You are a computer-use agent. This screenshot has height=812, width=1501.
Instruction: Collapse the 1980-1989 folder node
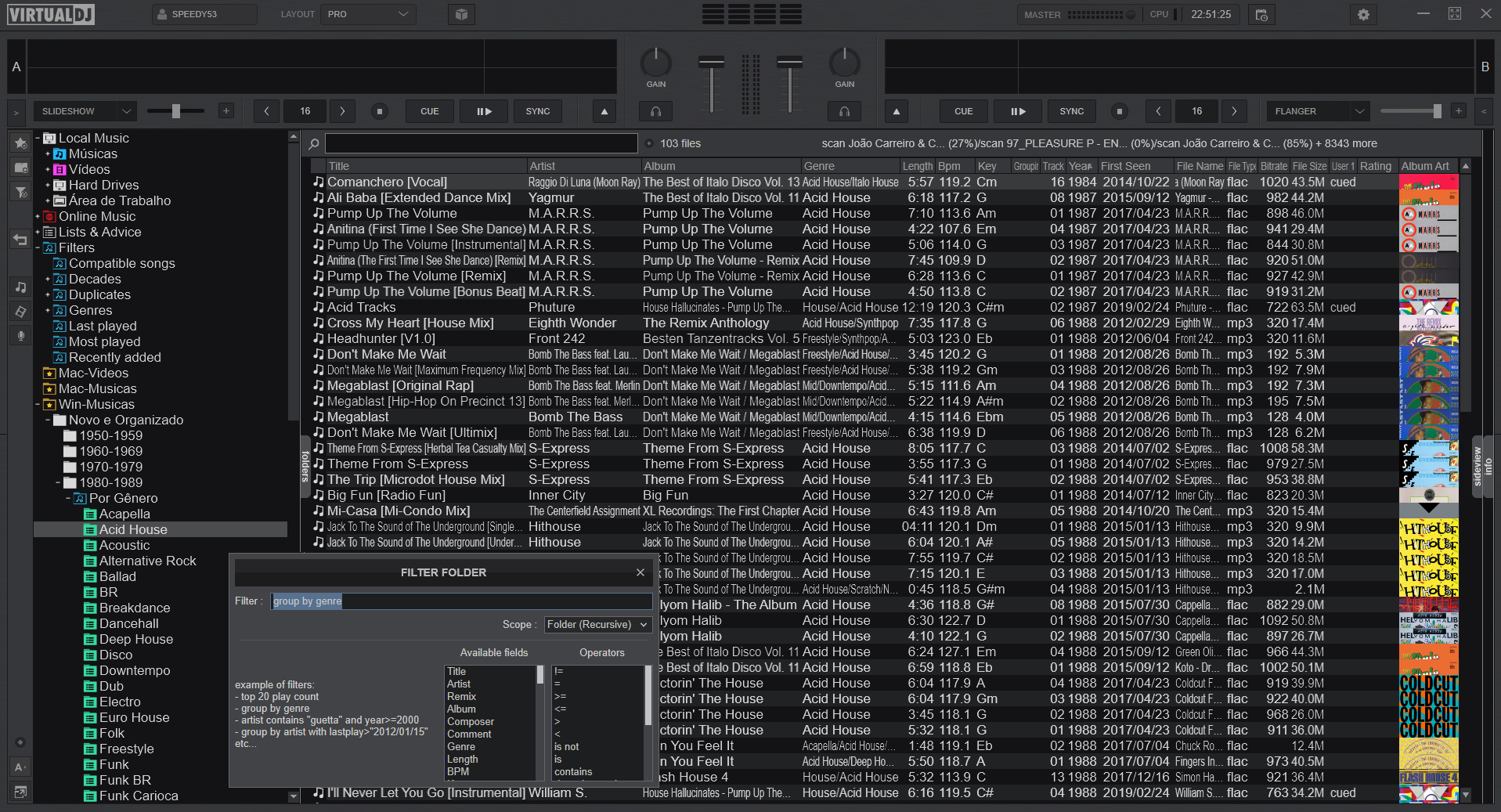click(x=58, y=482)
